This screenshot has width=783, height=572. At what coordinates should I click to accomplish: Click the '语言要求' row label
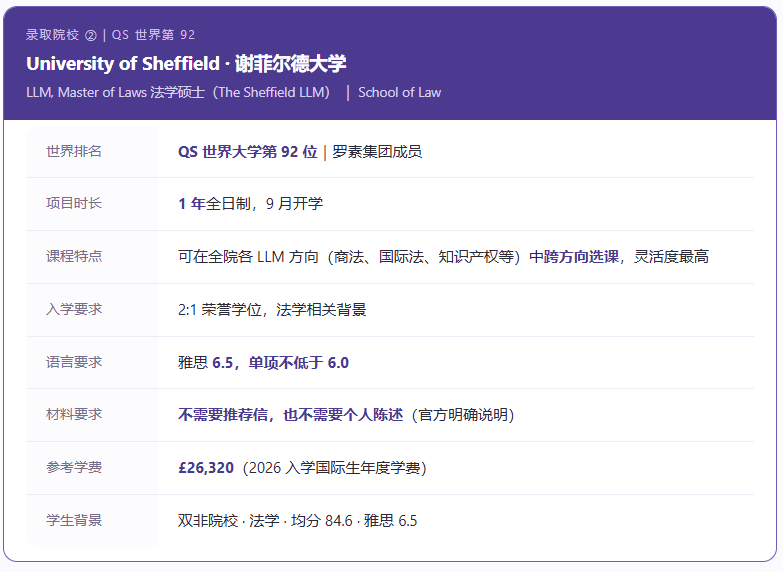74,362
